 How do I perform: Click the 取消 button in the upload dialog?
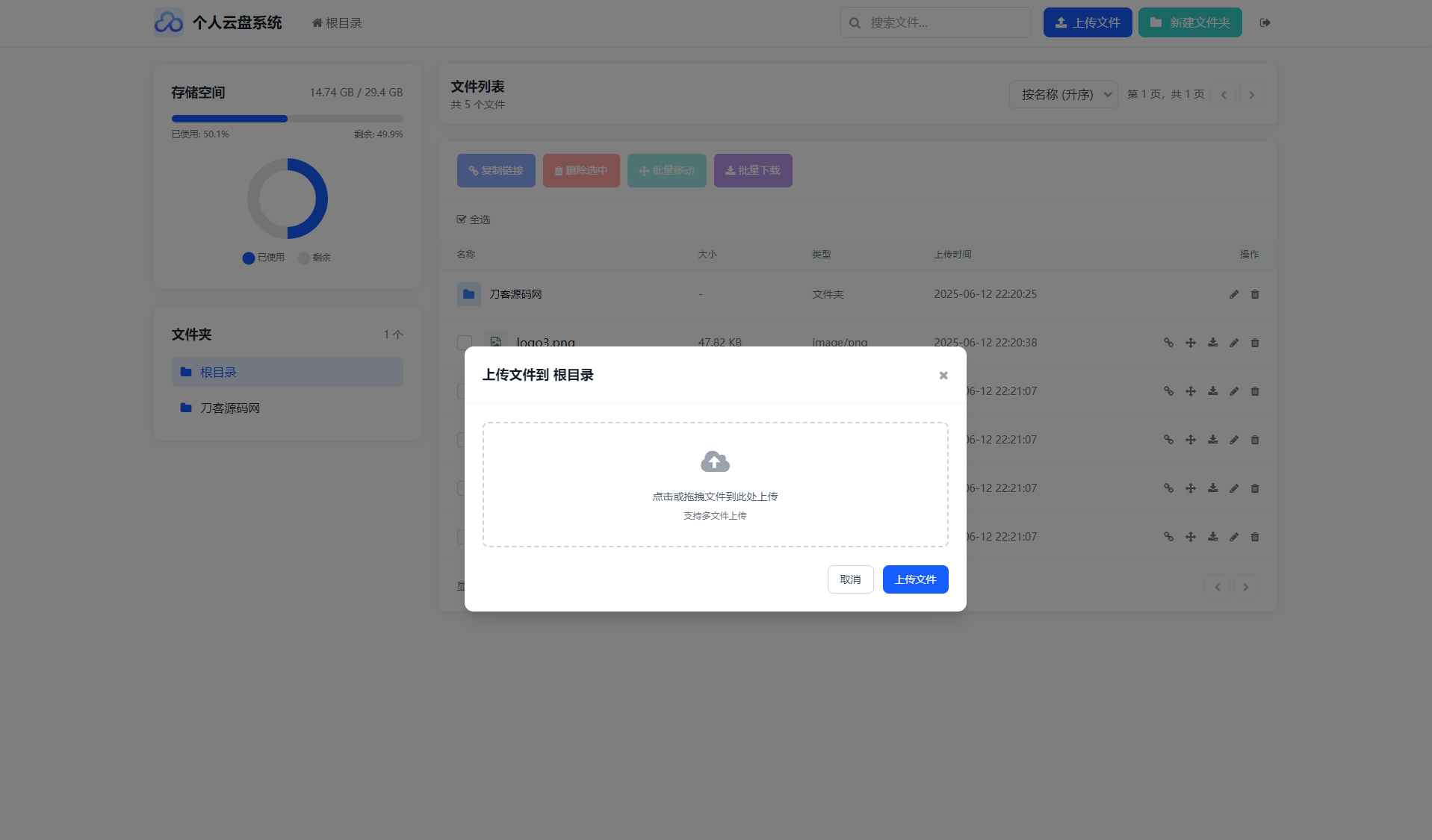[850, 579]
